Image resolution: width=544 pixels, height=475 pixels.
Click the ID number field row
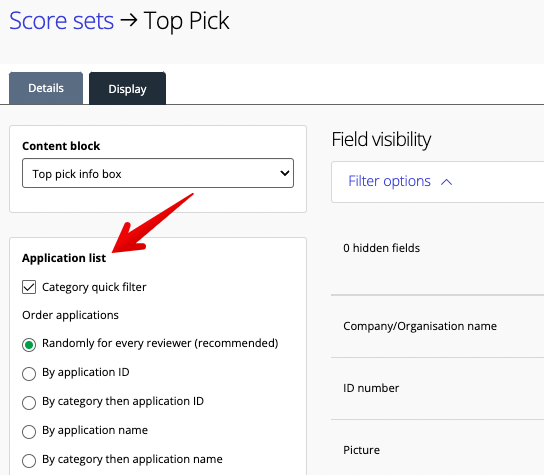(437, 388)
